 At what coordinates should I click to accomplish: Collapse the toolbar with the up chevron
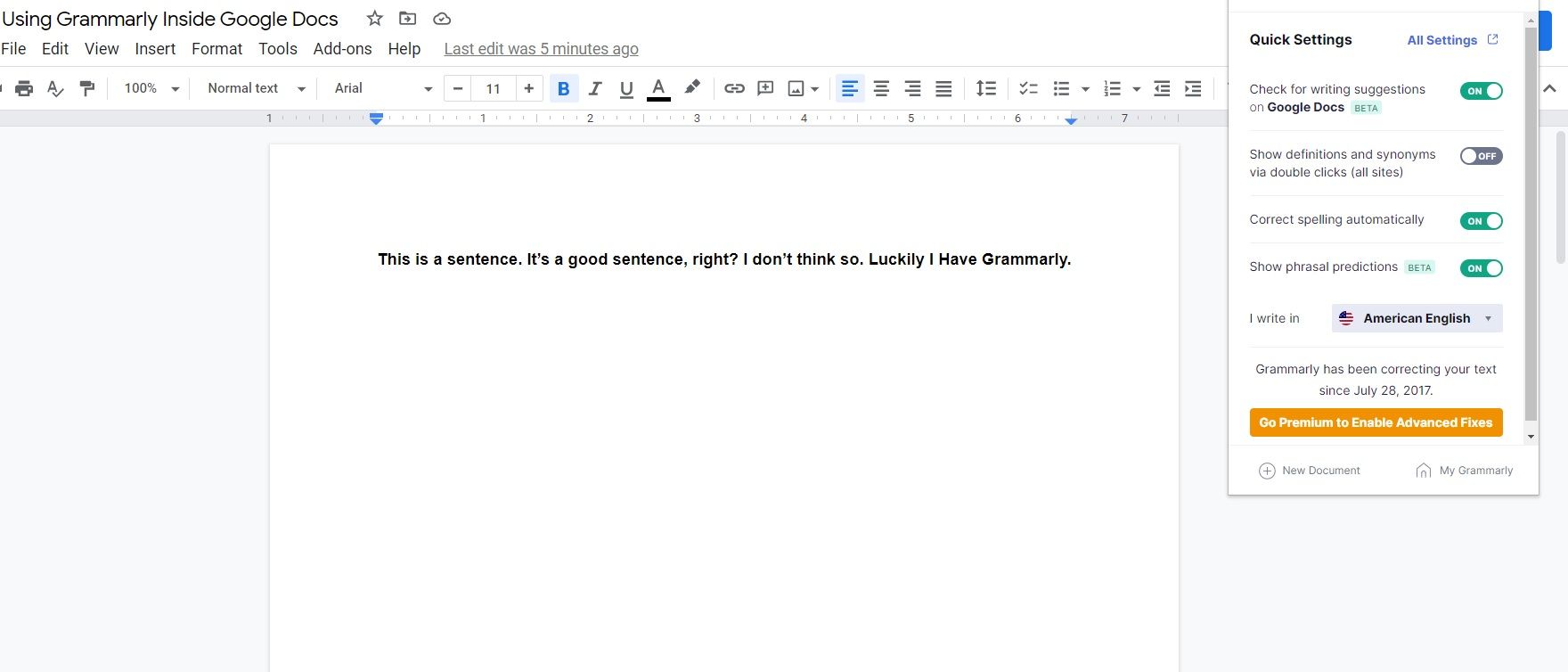tap(1550, 88)
